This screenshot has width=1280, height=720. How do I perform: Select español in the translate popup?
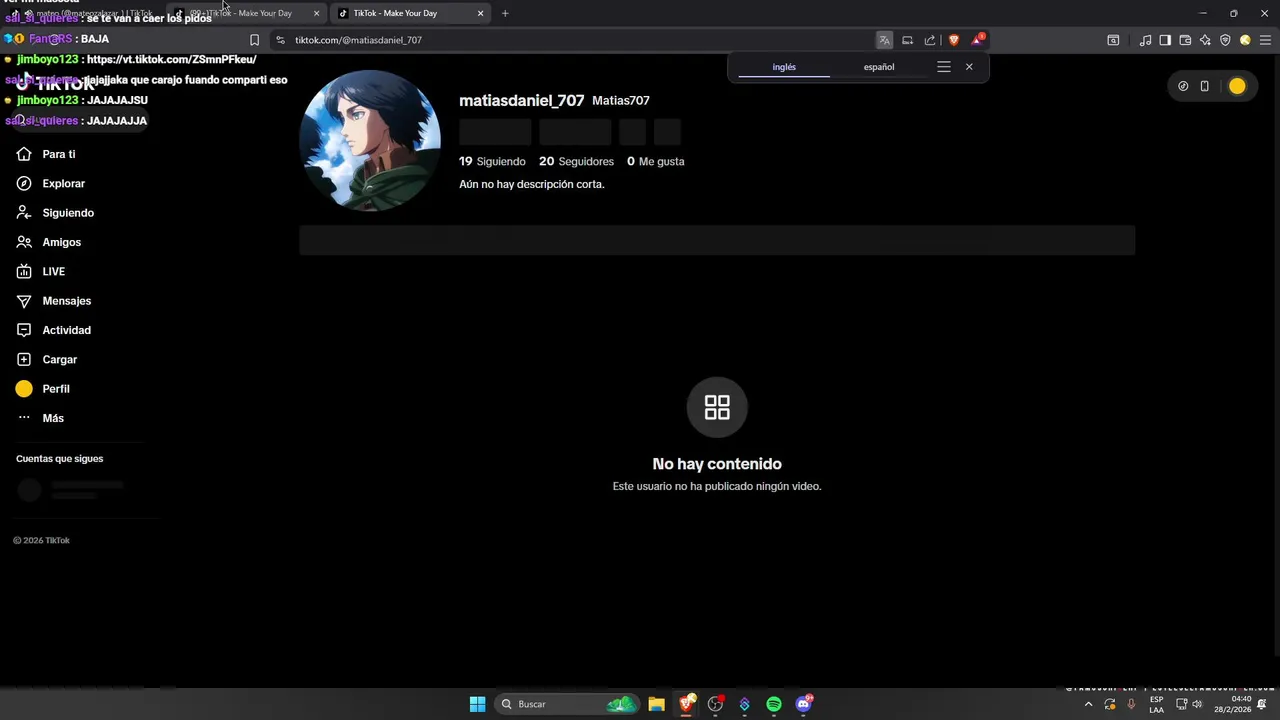pos(879,67)
